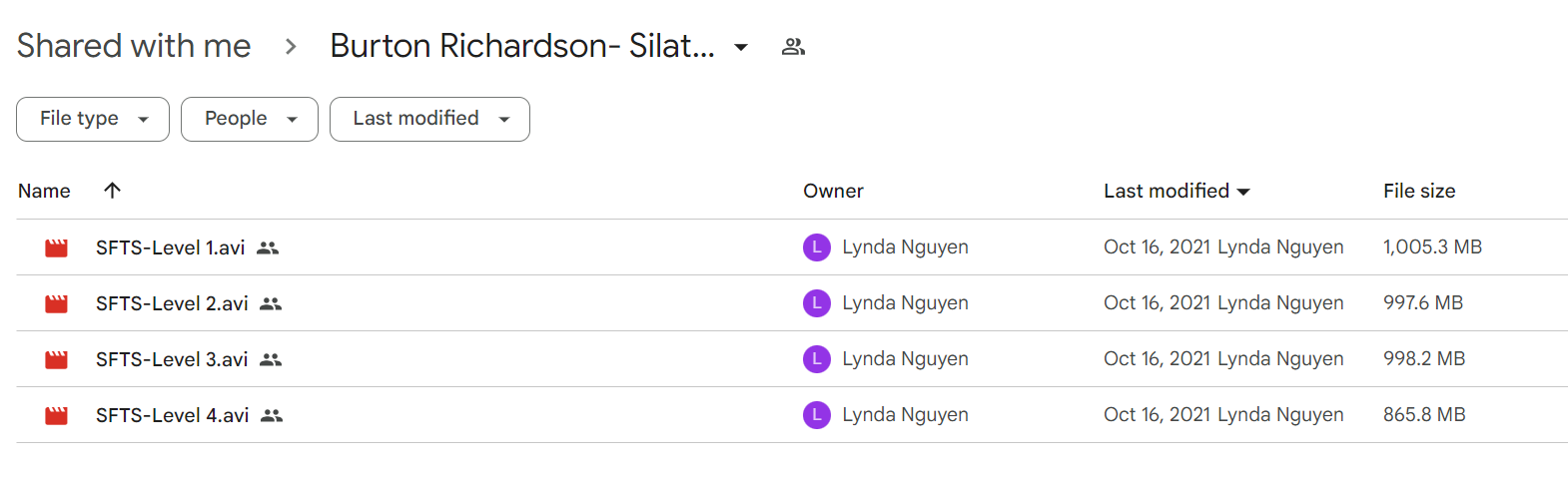The height and width of the screenshot is (488, 1568).
Task: Sort files by the Name column header
Action: (x=44, y=191)
